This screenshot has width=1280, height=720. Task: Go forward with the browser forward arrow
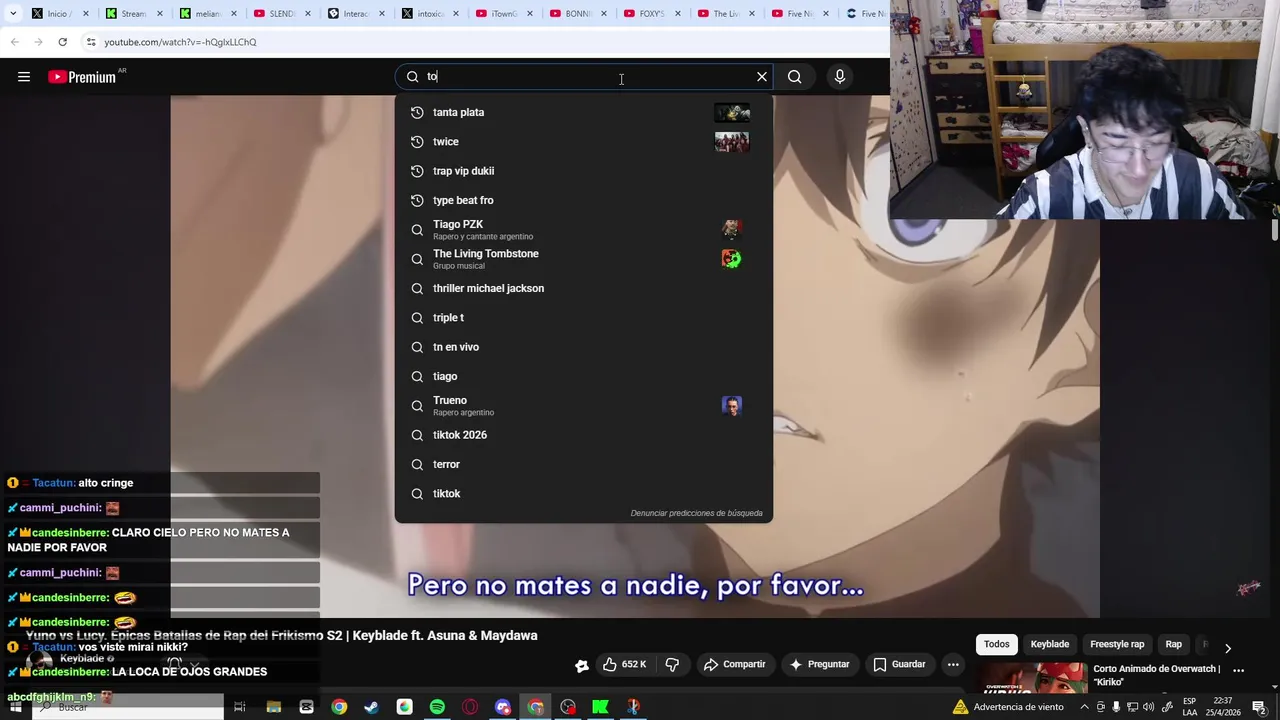pos(38,42)
